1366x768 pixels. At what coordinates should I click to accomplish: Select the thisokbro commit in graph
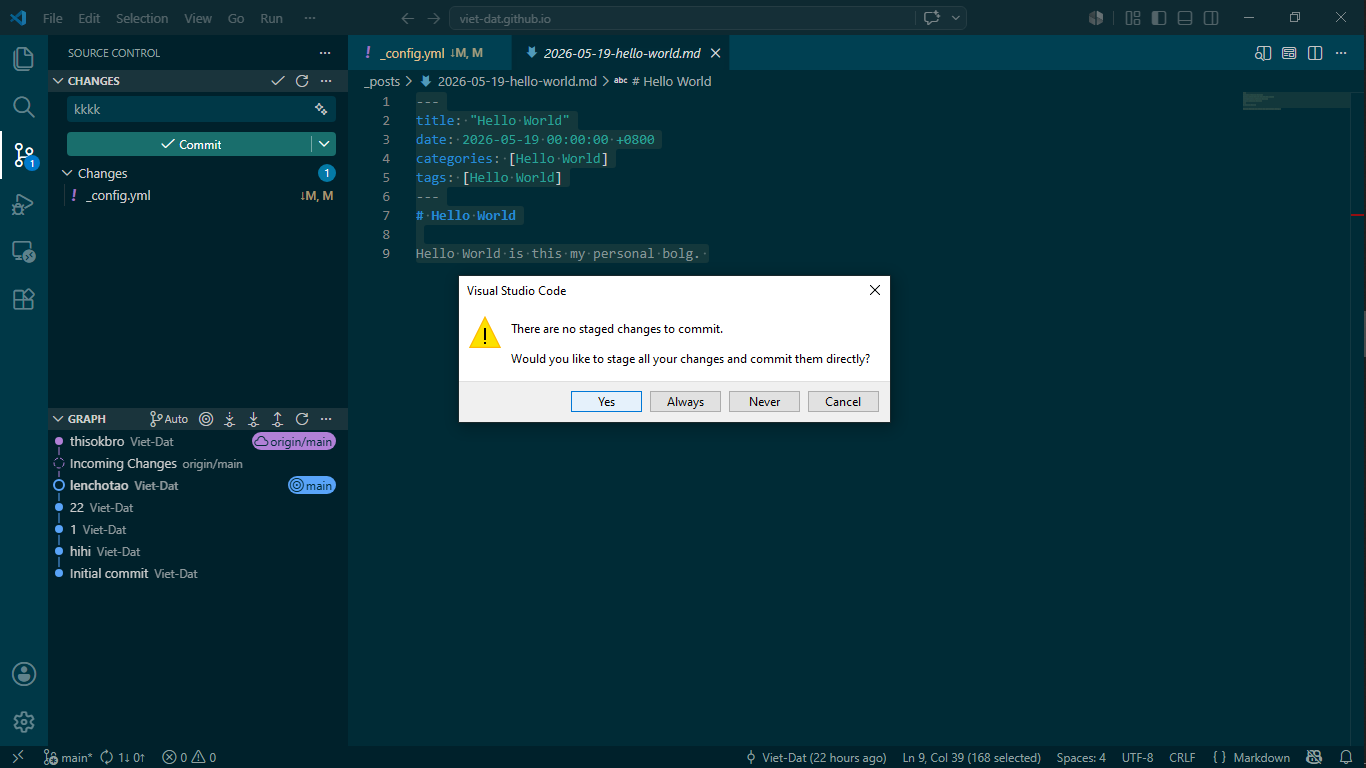(198, 441)
